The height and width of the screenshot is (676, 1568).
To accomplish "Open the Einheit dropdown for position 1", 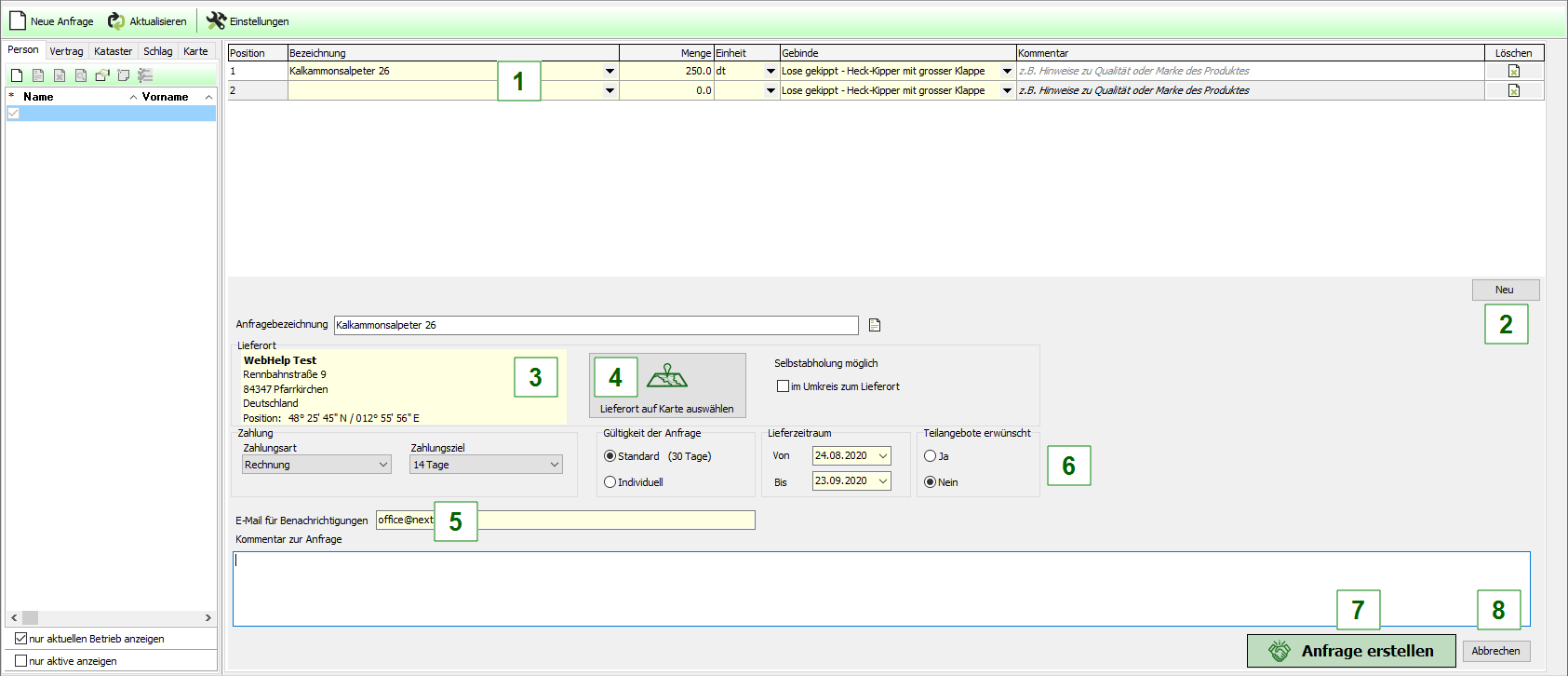I will (x=771, y=72).
